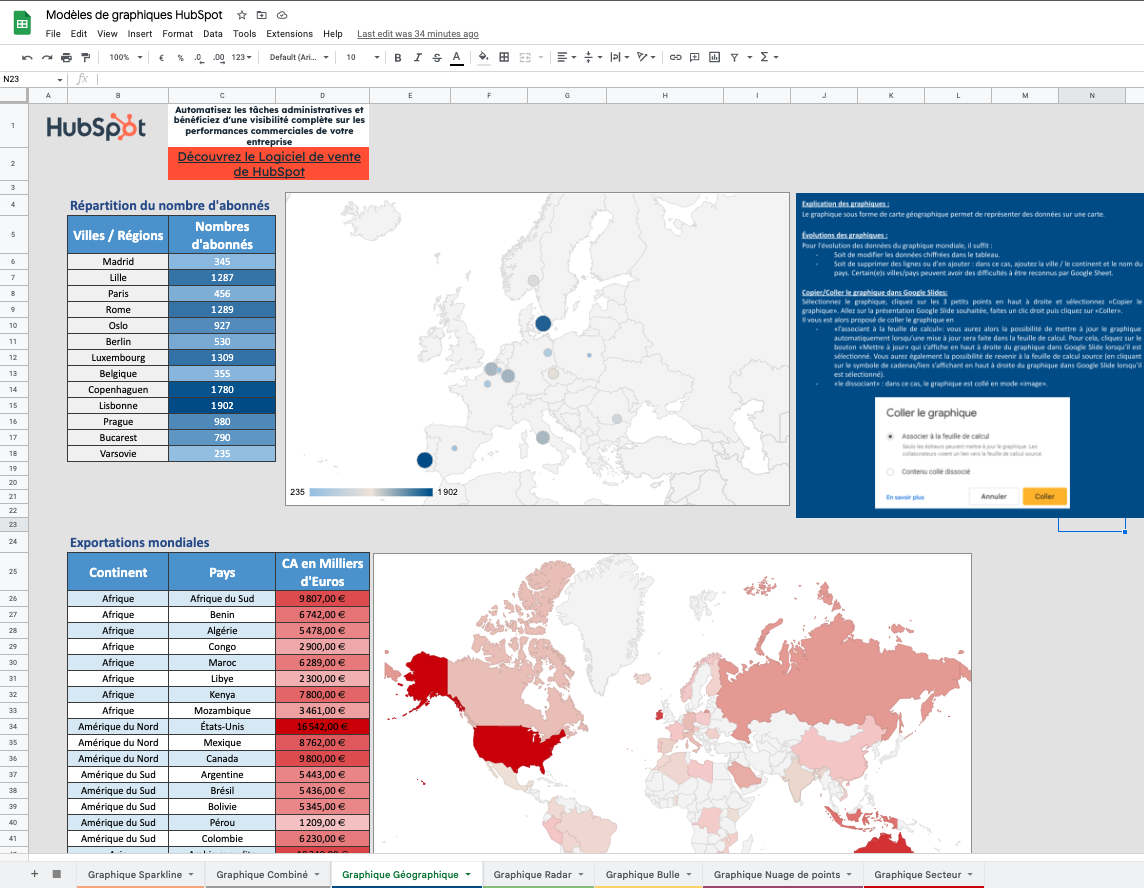Toggle Bold formatting
The width and height of the screenshot is (1144, 888).
pos(398,58)
